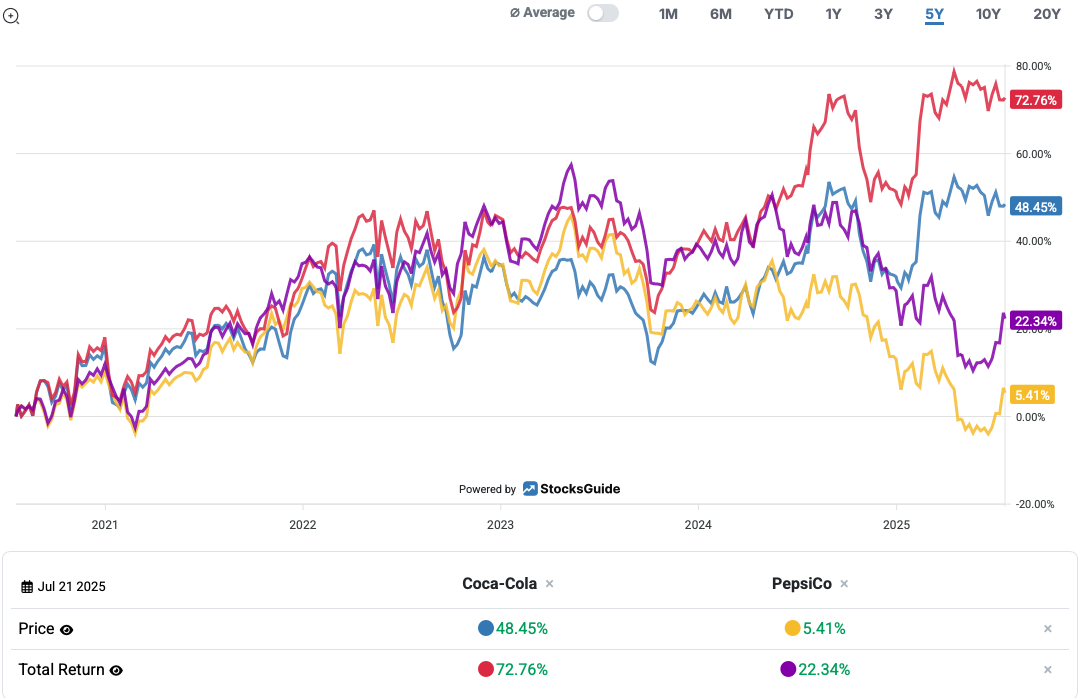Select the 20Y time range
Screen dimensions: 1085x698
coord(1046,14)
